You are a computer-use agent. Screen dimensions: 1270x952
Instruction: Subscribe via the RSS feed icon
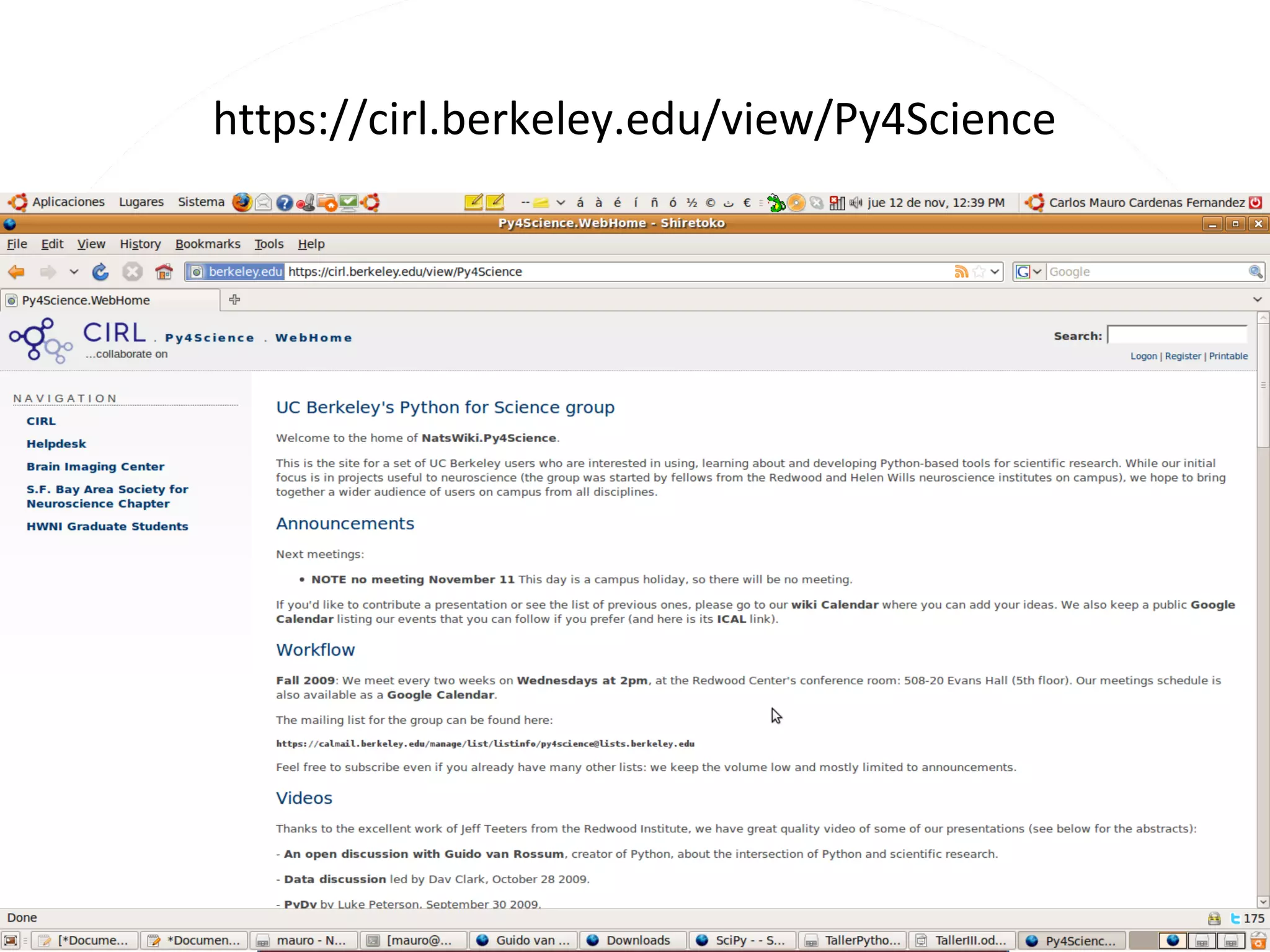click(x=961, y=271)
